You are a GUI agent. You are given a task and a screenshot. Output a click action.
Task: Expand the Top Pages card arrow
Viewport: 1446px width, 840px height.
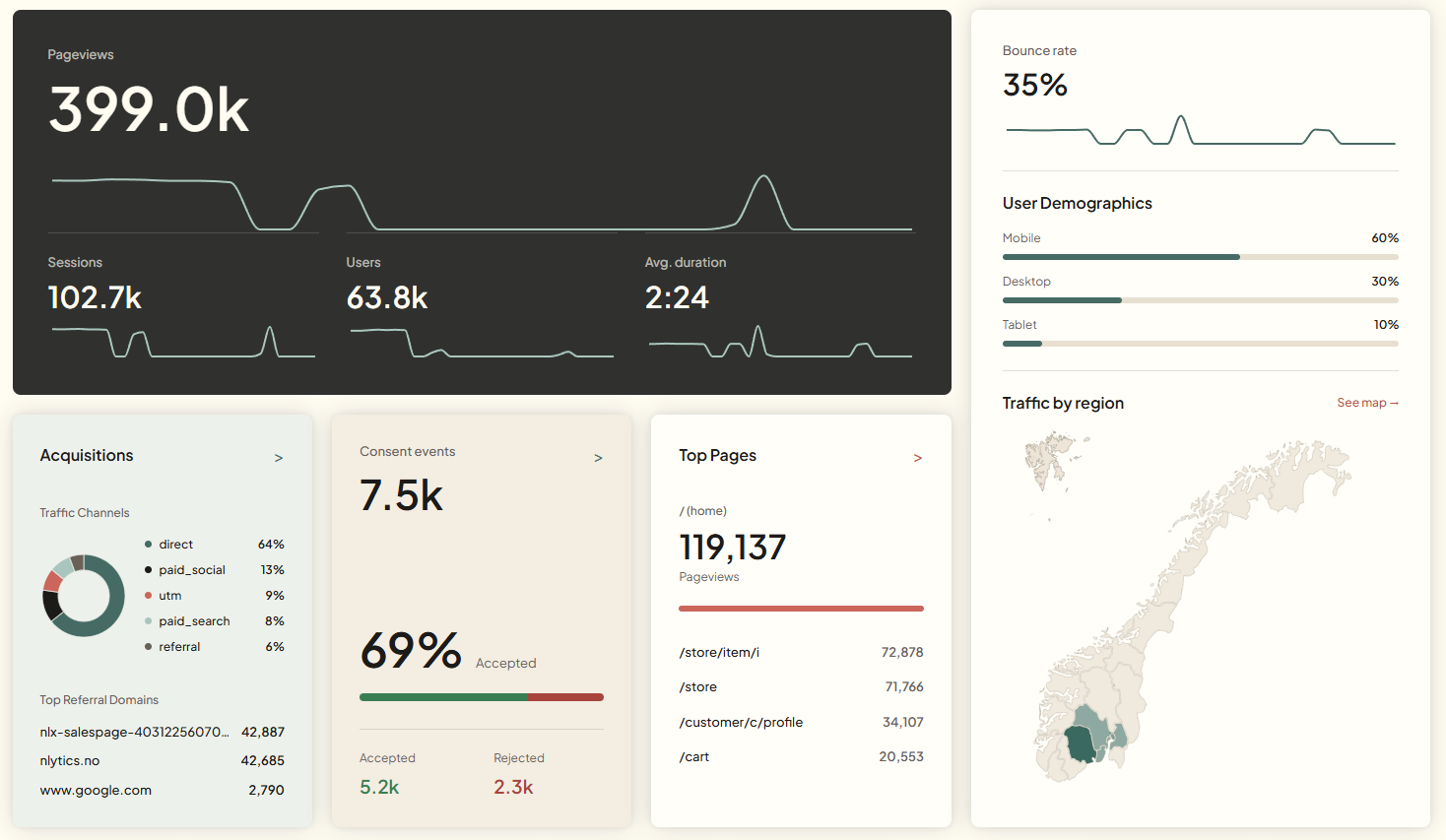[918, 458]
